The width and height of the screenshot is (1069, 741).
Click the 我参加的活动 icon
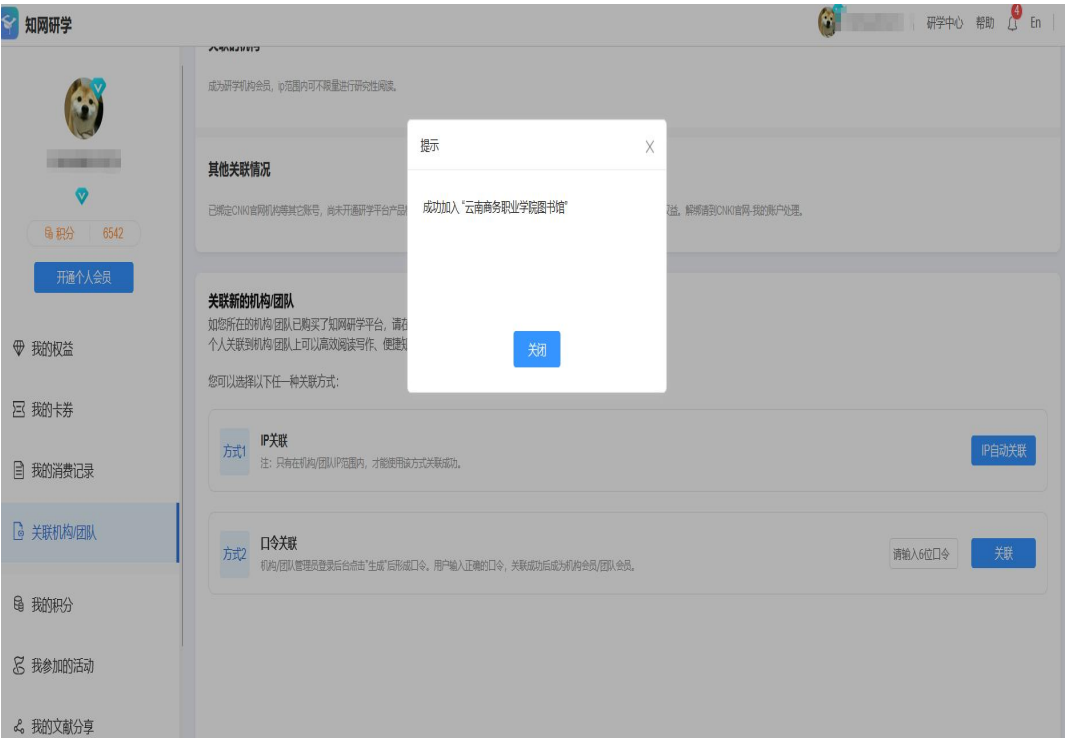(18, 666)
